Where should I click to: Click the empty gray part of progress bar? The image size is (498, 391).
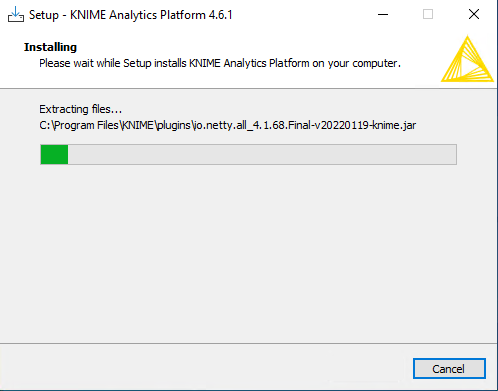point(262,154)
